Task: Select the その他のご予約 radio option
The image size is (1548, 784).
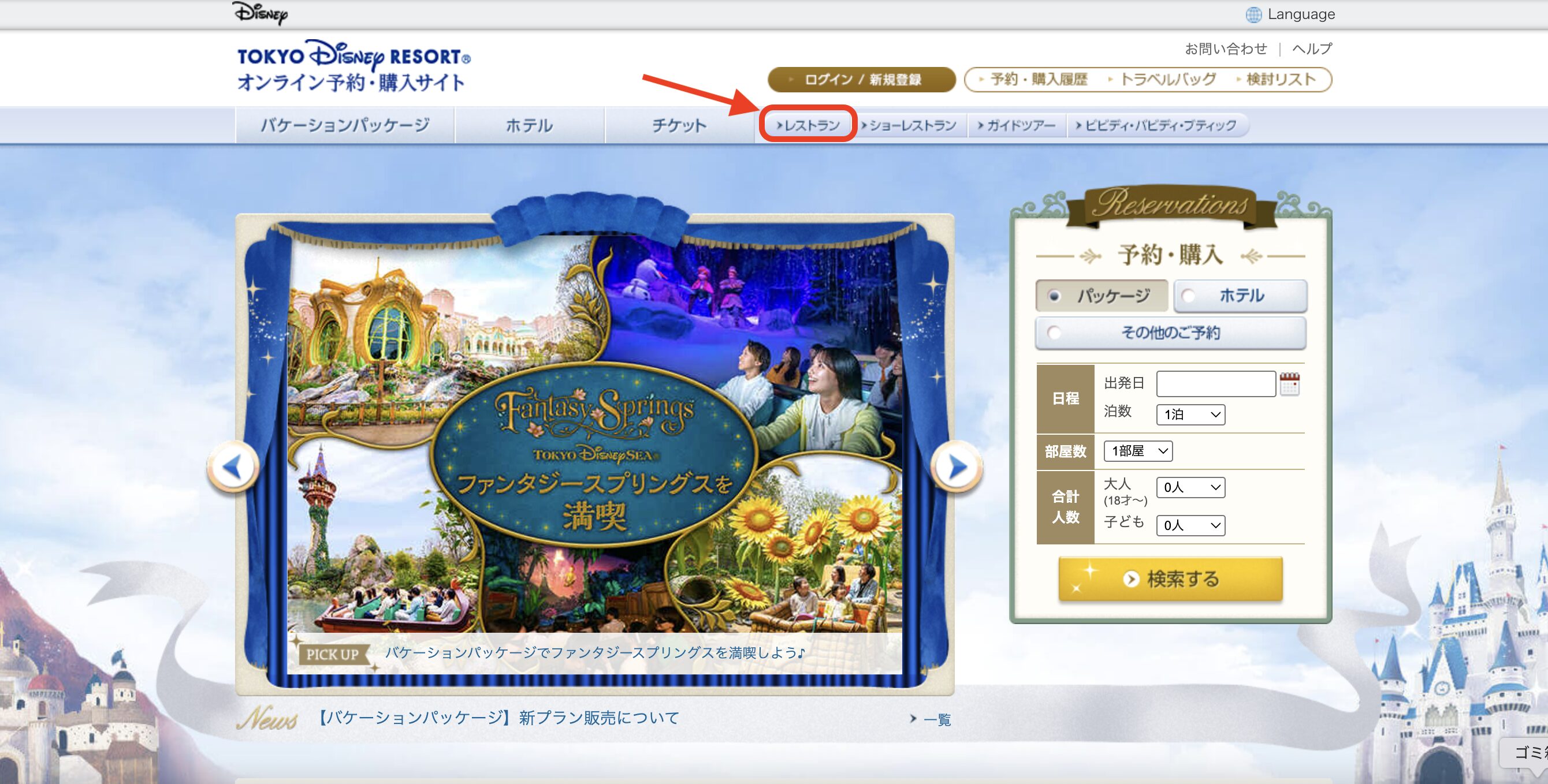Action: coord(1171,333)
